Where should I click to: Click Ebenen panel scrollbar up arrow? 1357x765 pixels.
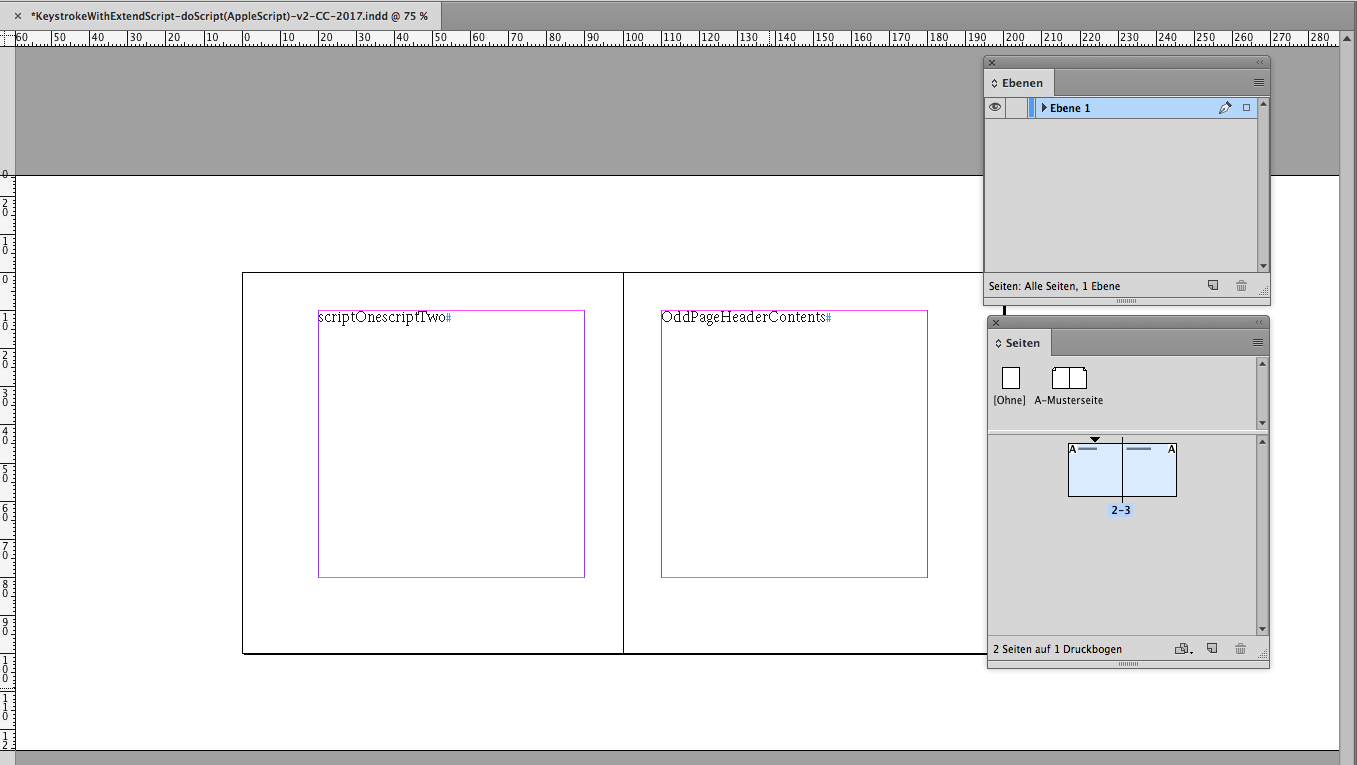(x=1263, y=104)
